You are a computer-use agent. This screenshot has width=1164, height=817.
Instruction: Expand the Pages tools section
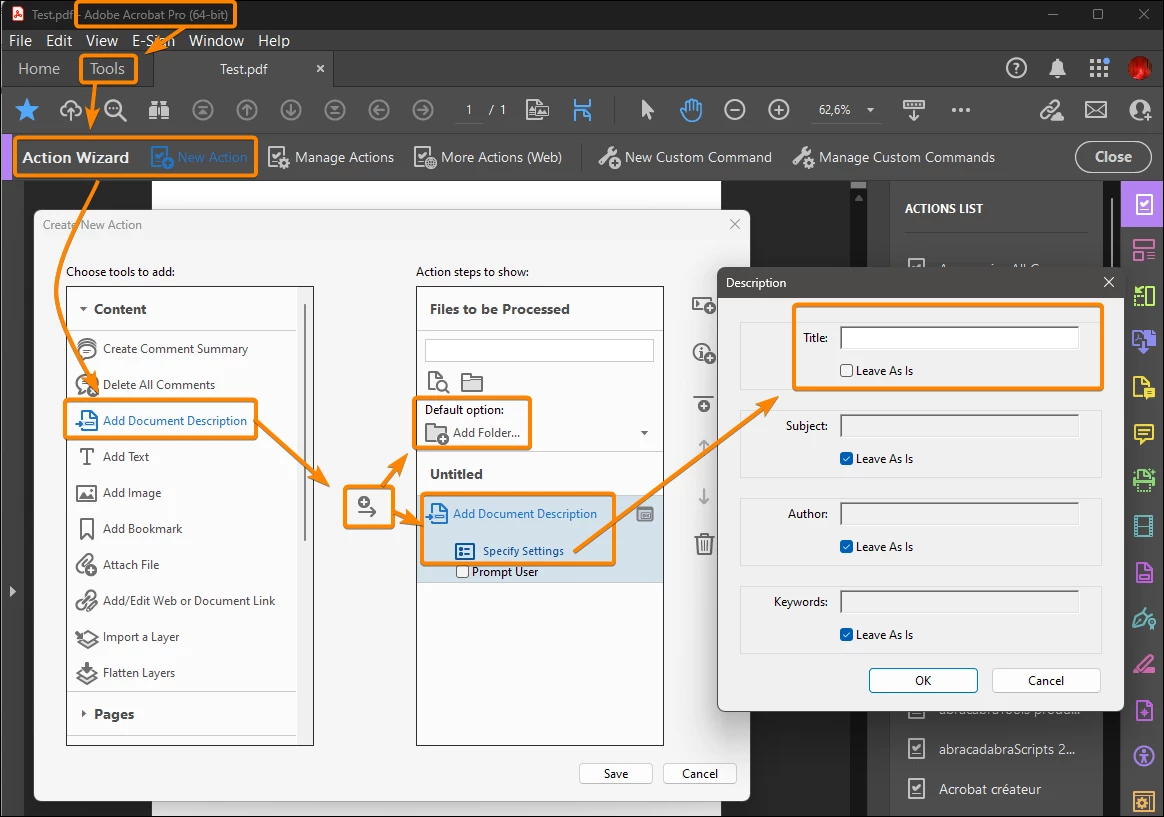click(83, 714)
